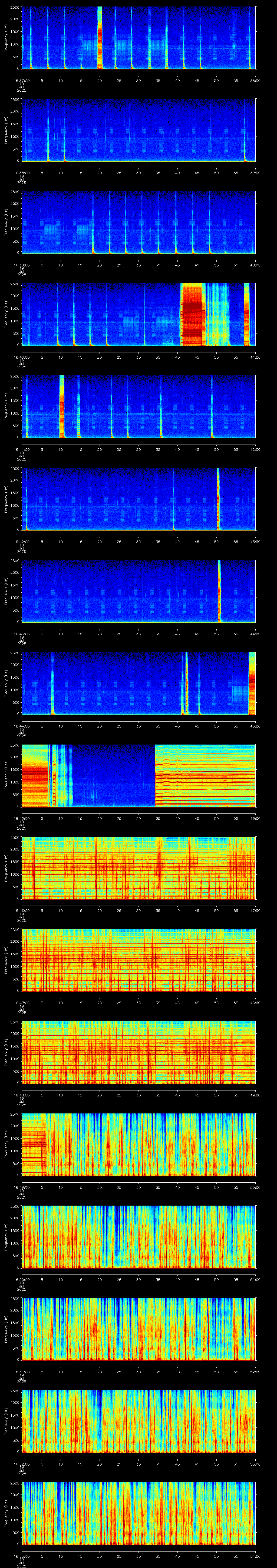Click the 16:53:00 start time label
The image size is (277, 1568).
(21, 1556)
